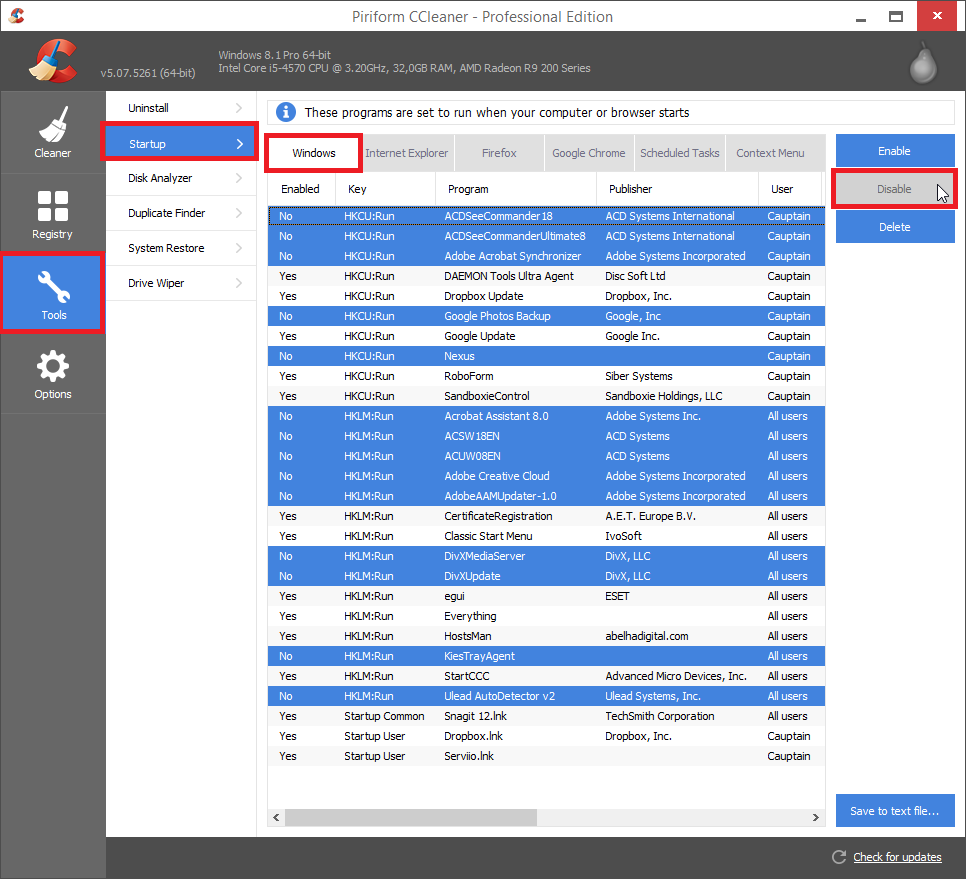Switch to the Windows tab
This screenshot has width=966, height=879.
tap(314, 153)
